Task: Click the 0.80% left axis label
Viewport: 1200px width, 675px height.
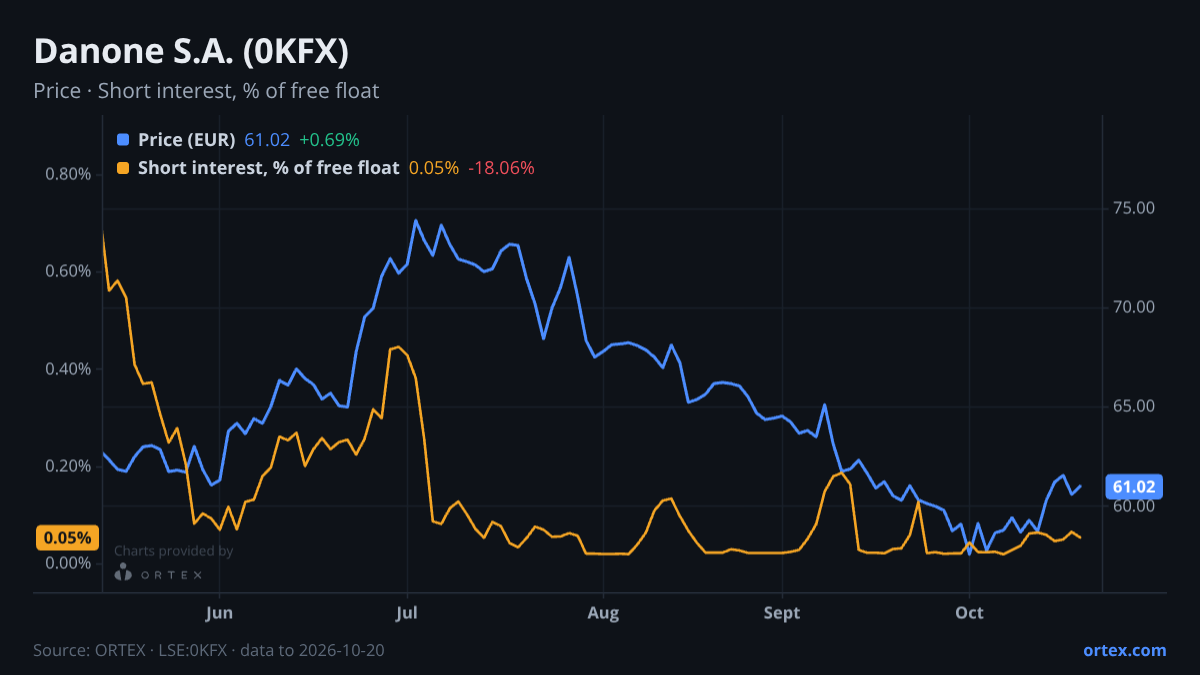Action: click(68, 174)
